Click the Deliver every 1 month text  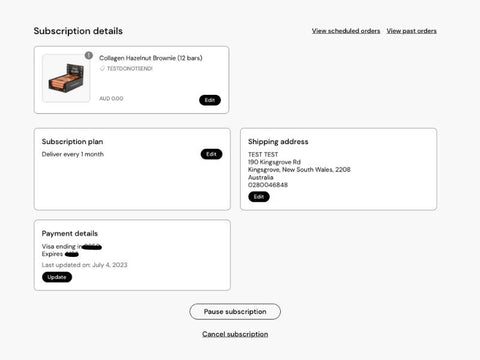[x=73, y=154]
